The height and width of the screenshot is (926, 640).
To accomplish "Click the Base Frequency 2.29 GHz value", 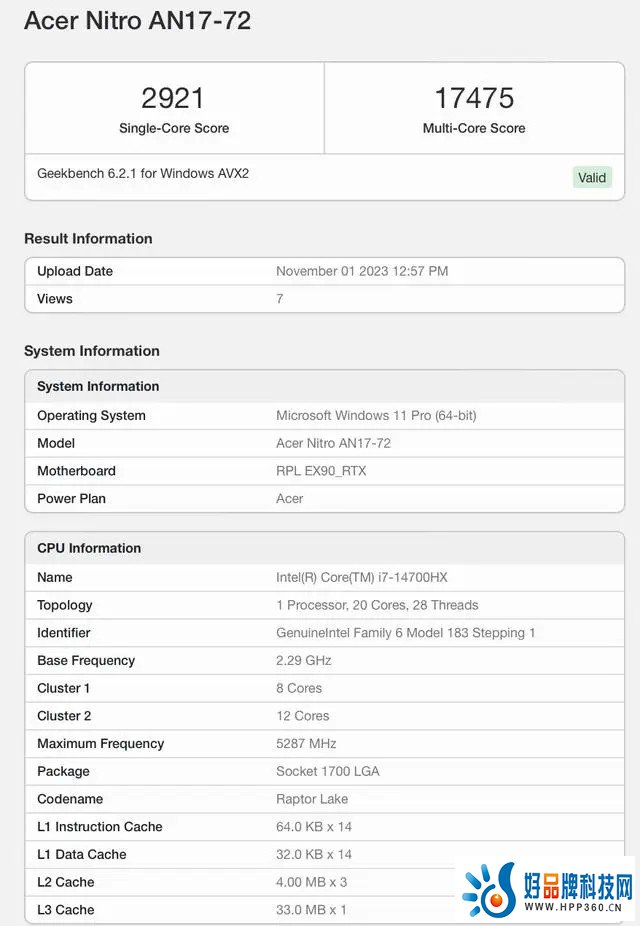I will [x=303, y=661].
